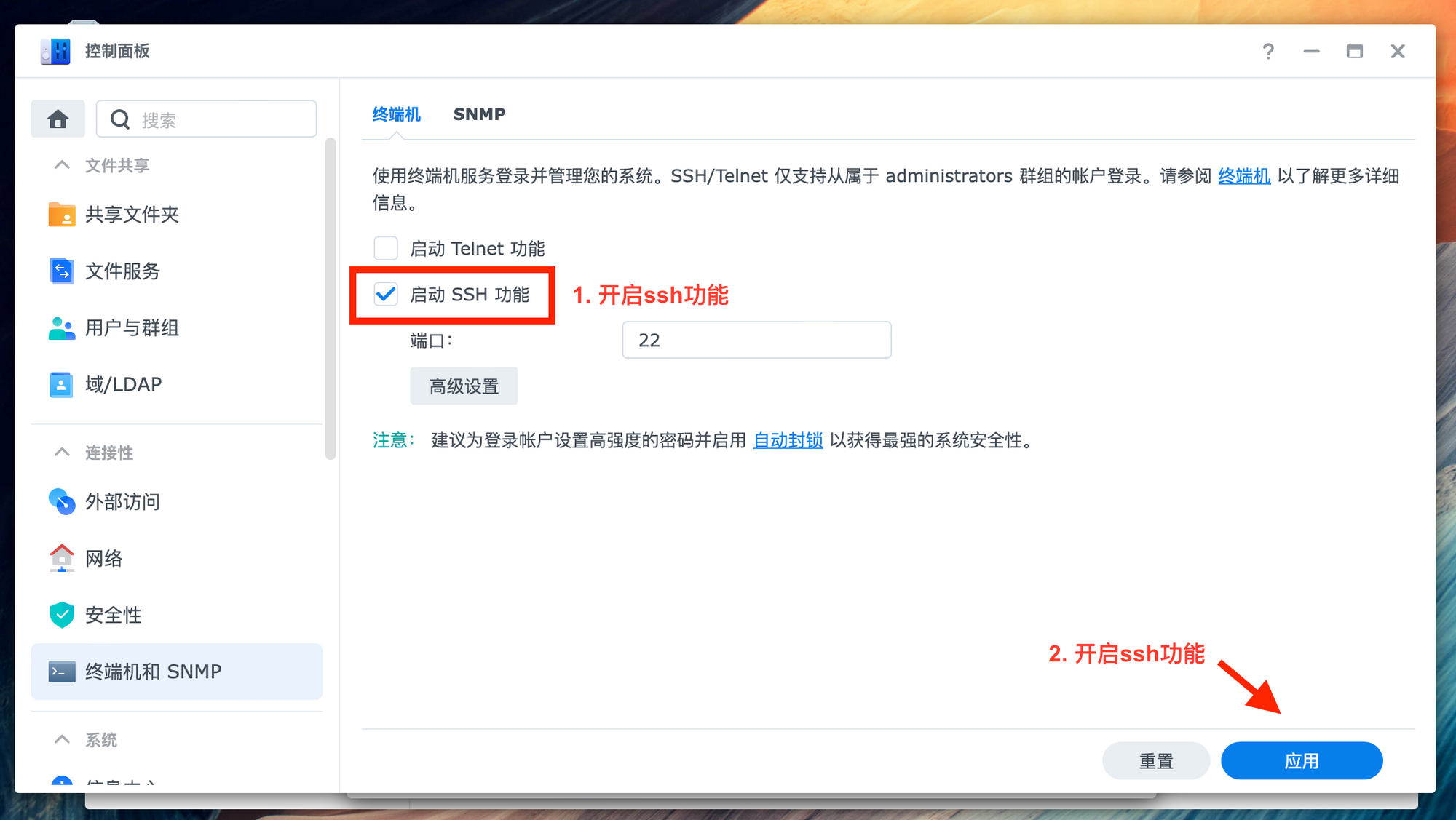Open Shared Folder via its folder icon

point(62,215)
